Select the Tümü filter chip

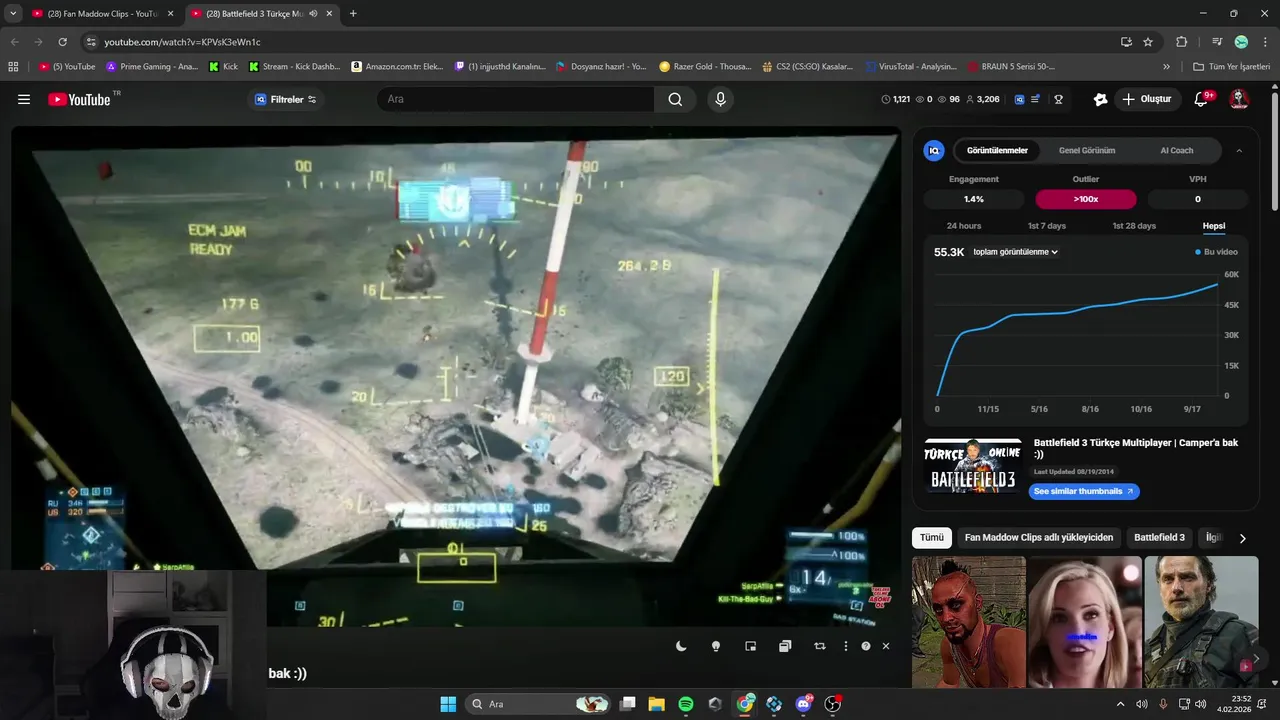932,537
